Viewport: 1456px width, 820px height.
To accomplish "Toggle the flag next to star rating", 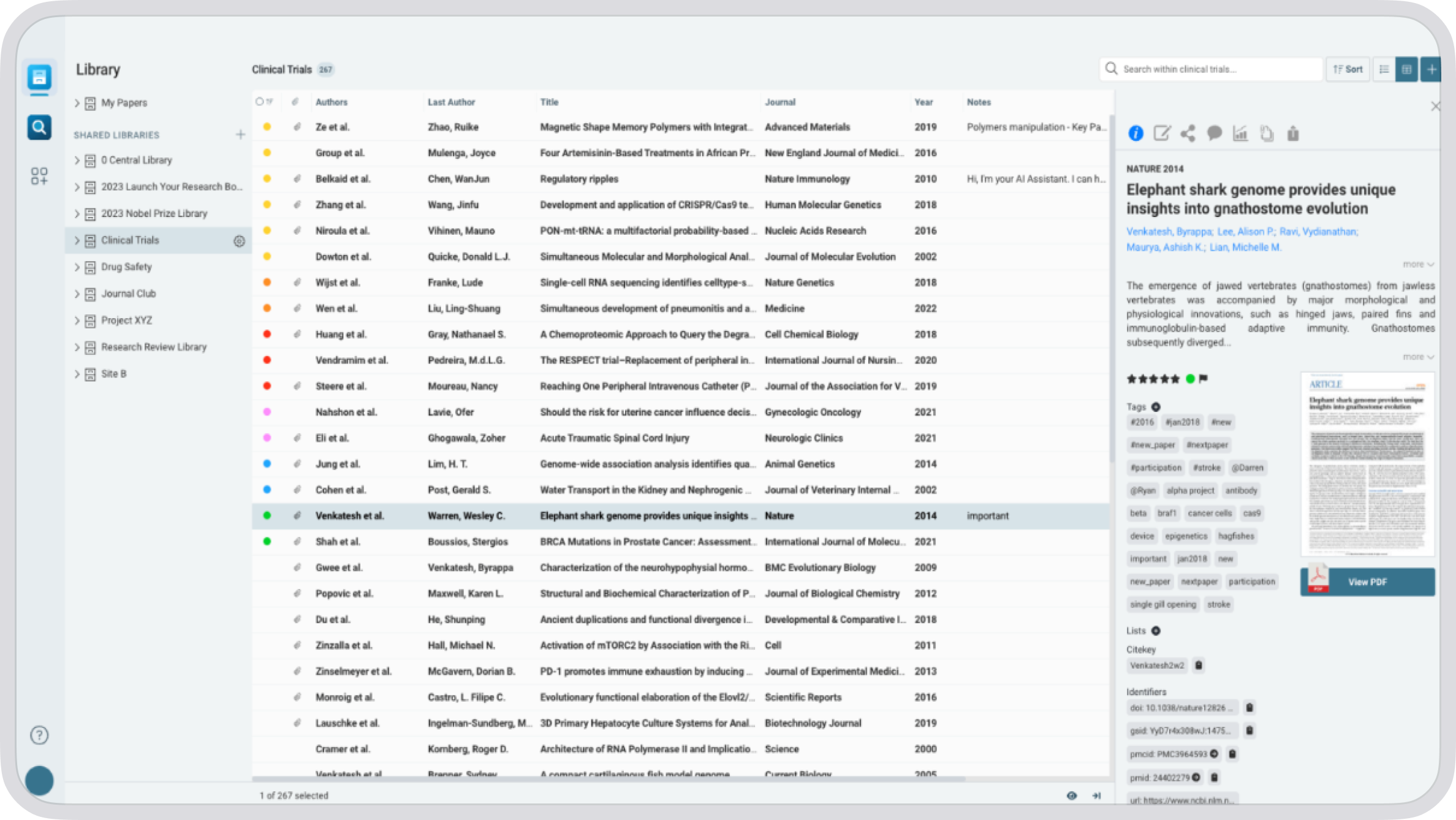I will click(x=1204, y=379).
